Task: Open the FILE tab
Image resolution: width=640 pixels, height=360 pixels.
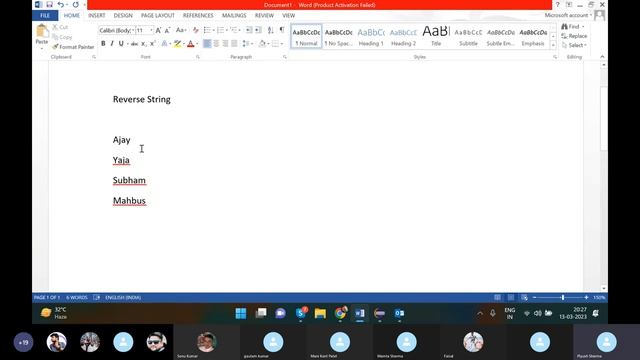Action: click(45, 15)
